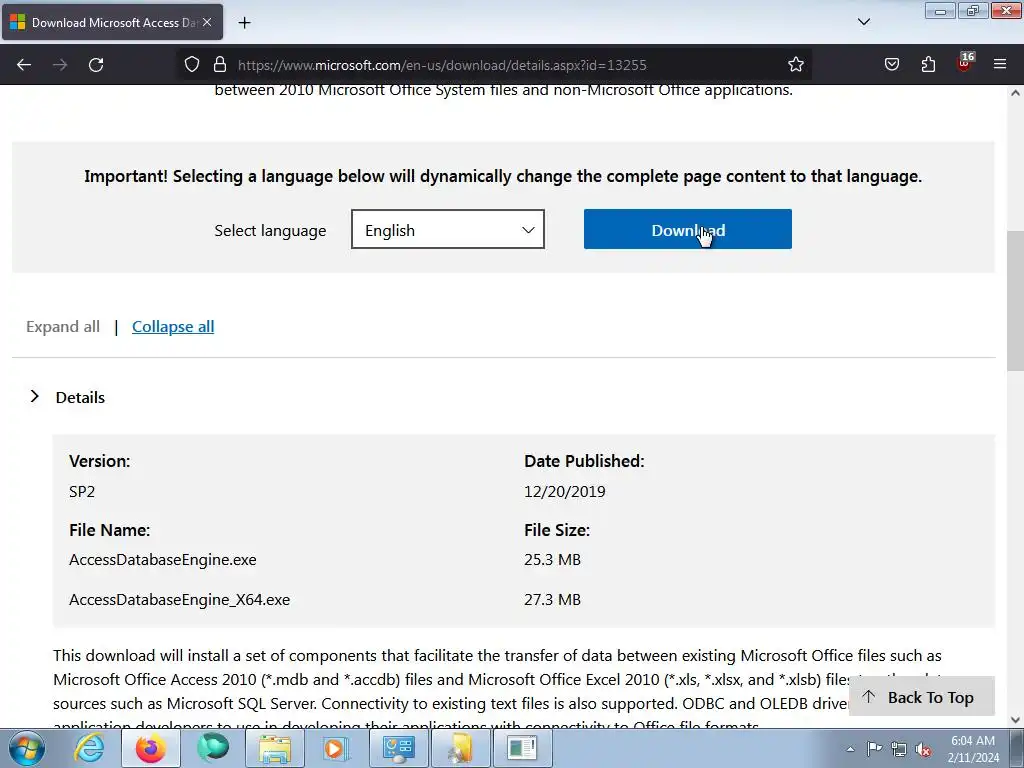The width and height of the screenshot is (1024, 768).
Task: Open the Action Center flag icon
Action: (874, 748)
